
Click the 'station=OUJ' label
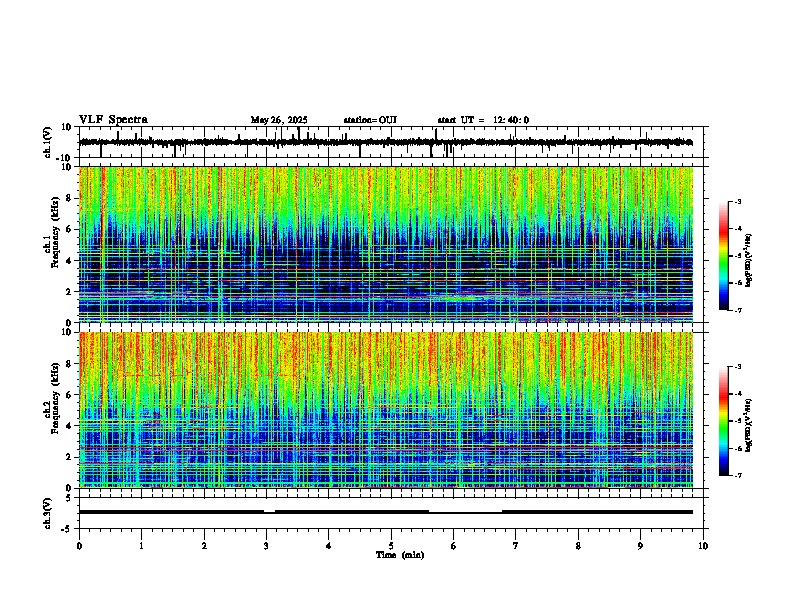coord(370,120)
